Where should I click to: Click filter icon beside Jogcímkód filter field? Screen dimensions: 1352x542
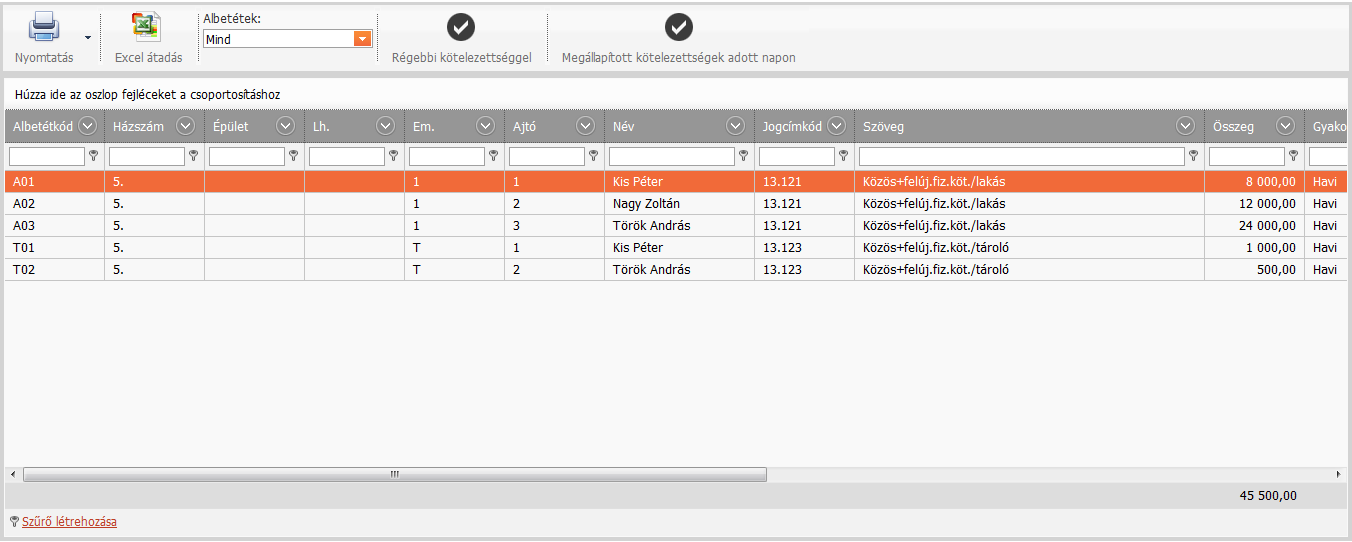point(843,156)
